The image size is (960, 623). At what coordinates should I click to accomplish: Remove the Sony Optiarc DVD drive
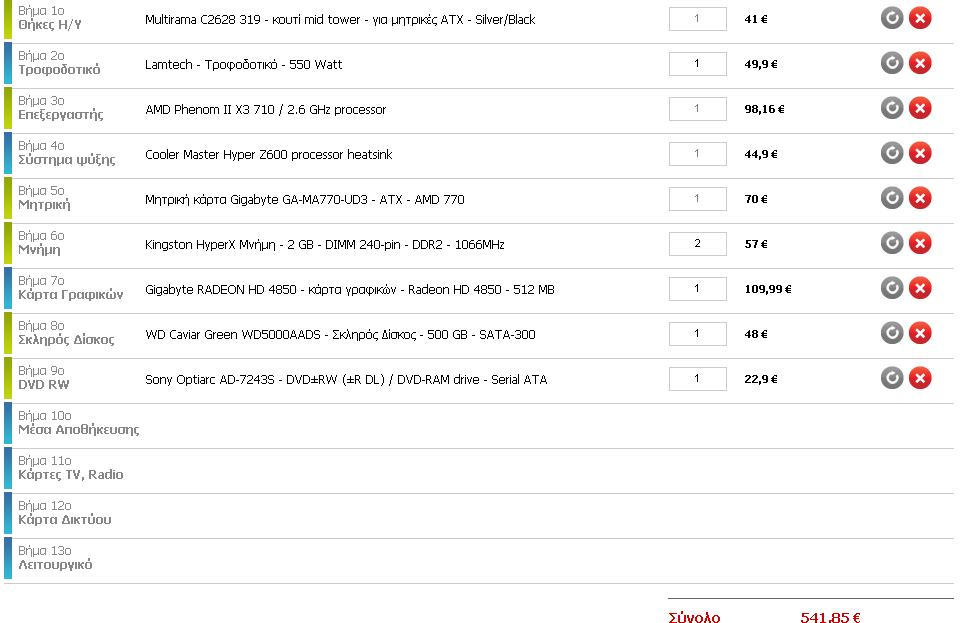pos(920,378)
